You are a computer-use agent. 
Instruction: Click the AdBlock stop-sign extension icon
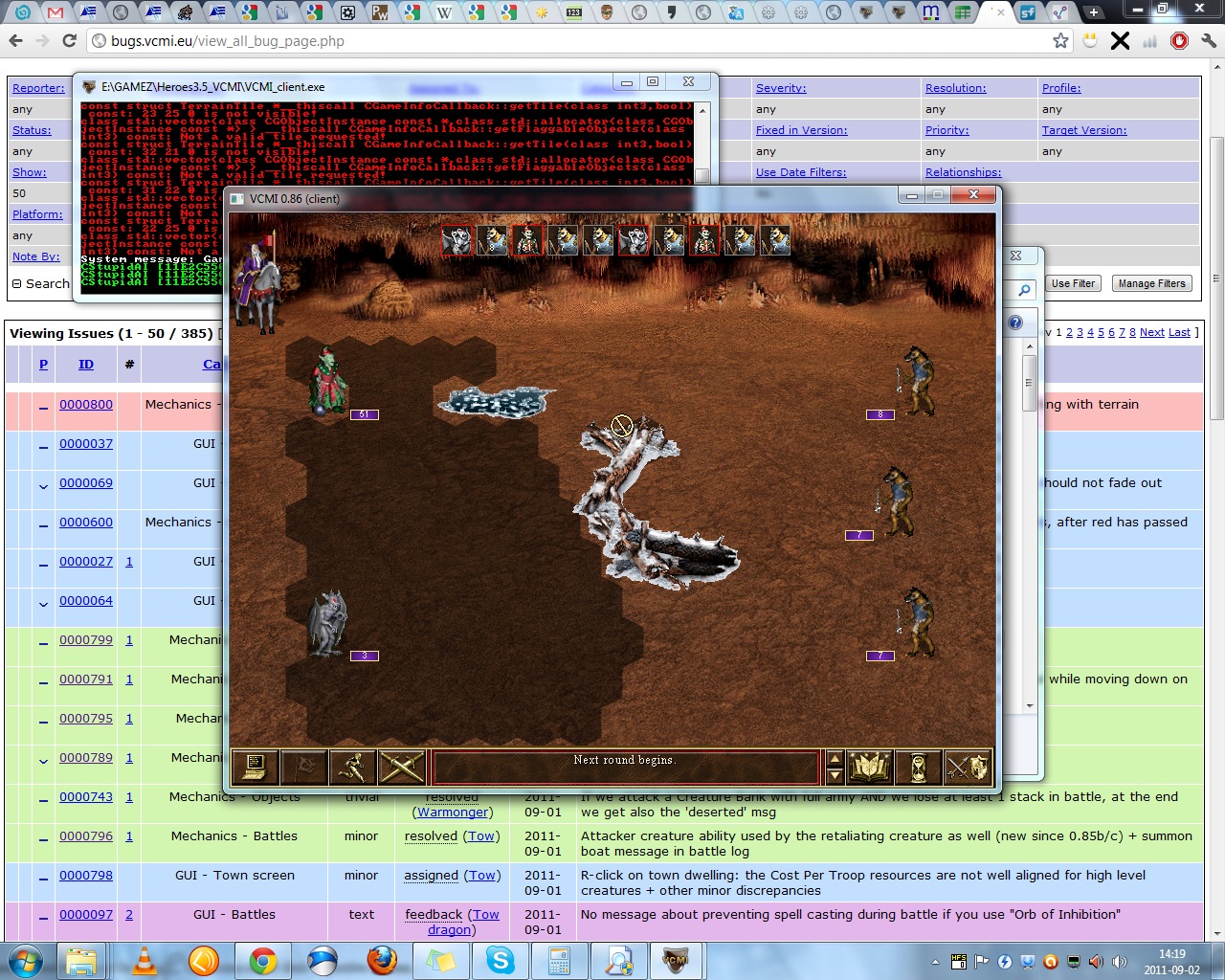1179,40
